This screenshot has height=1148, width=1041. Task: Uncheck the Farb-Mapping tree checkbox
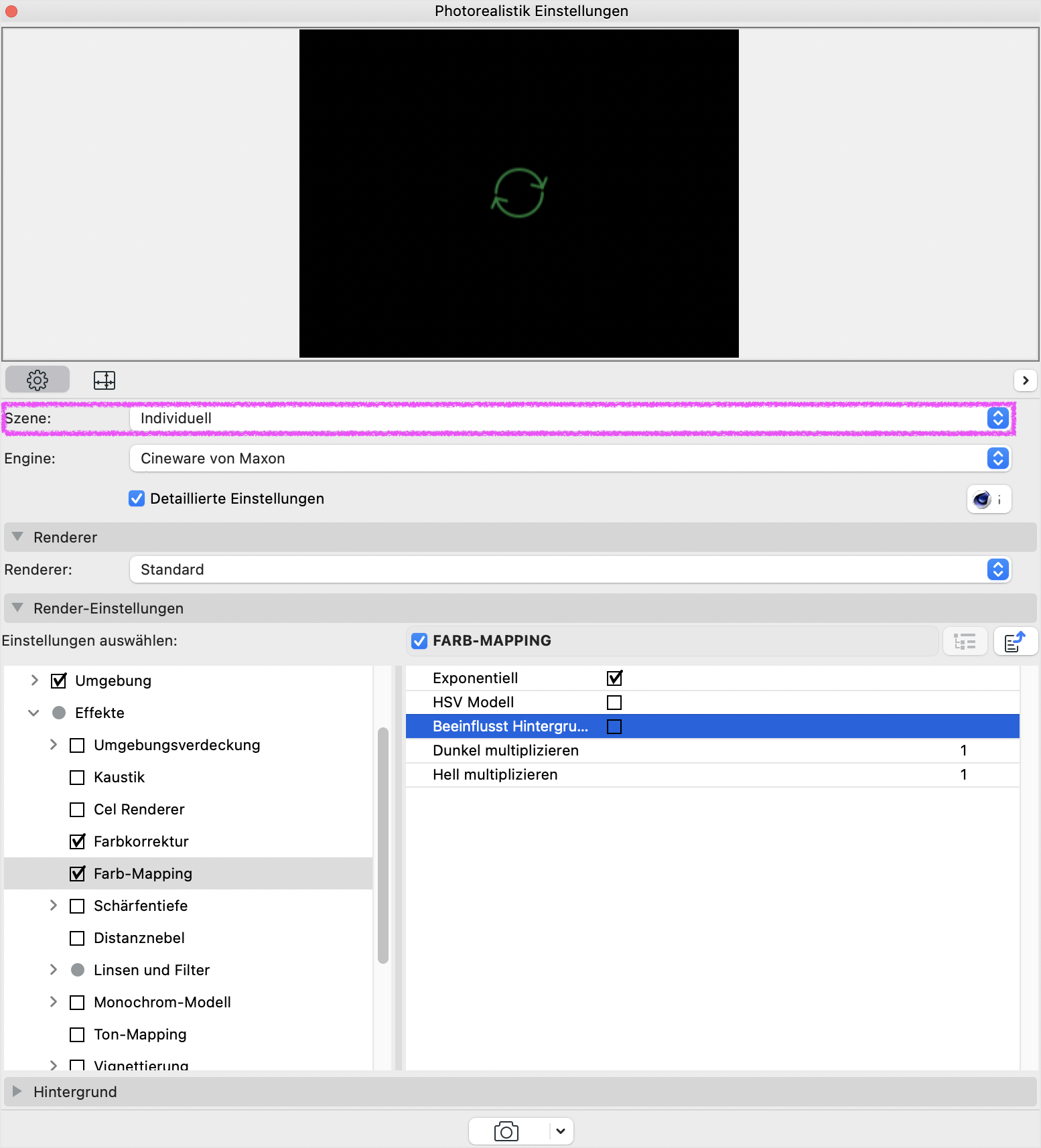78,874
